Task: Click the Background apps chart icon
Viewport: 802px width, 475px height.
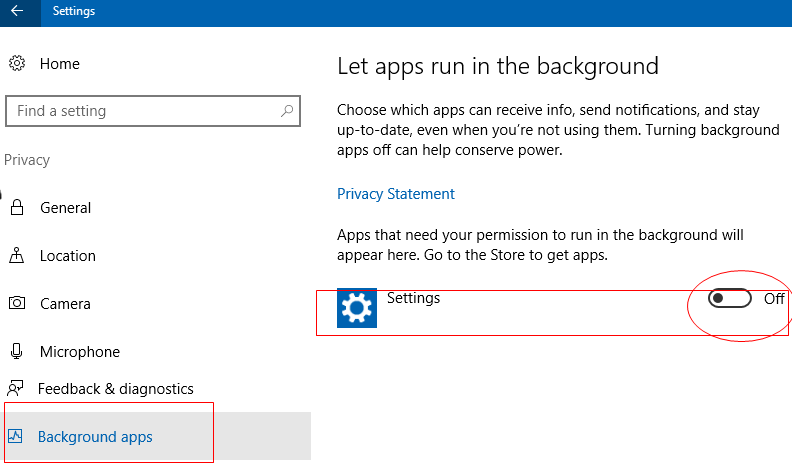Action: 15,436
